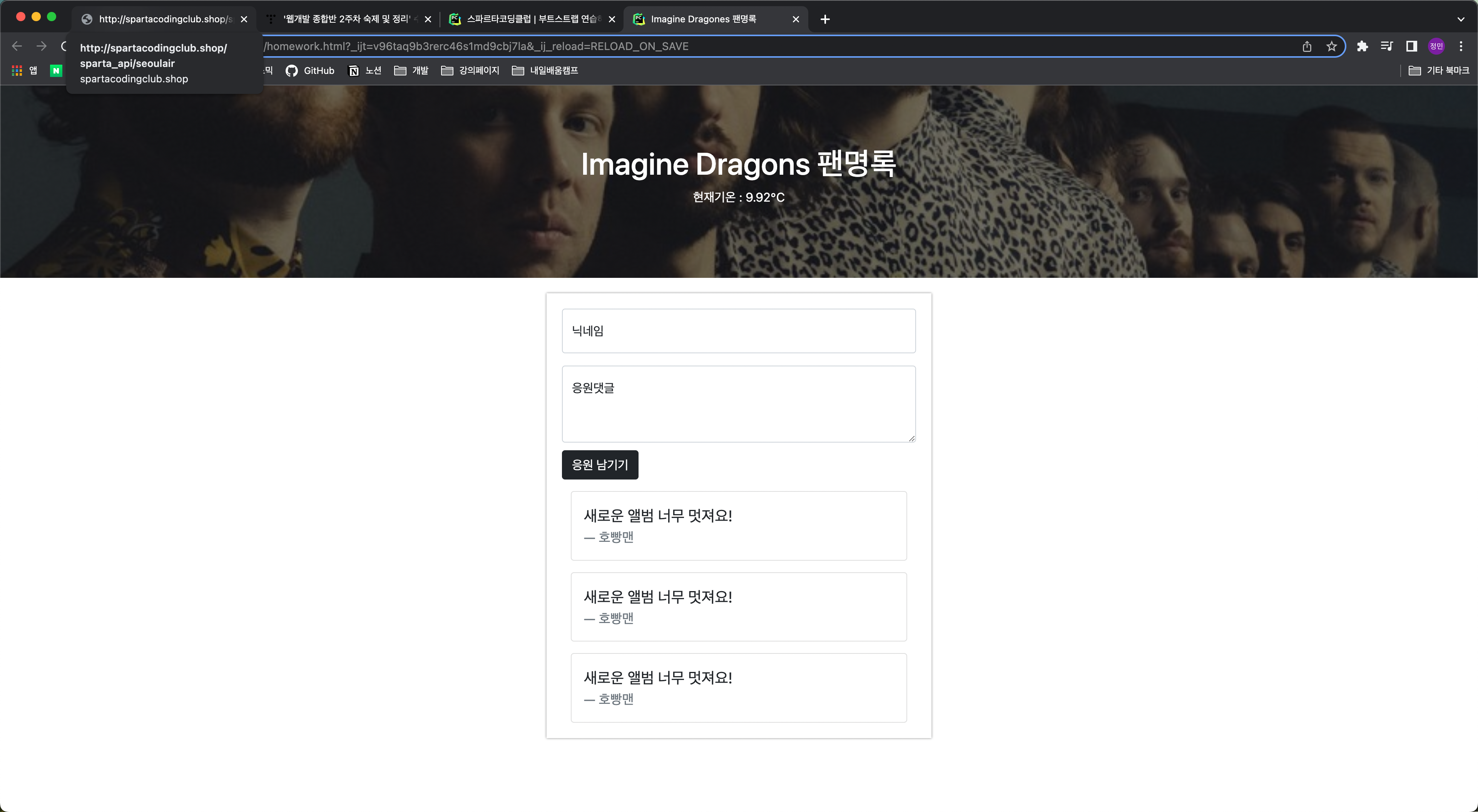Image resolution: width=1478 pixels, height=812 pixels.
Task: Click into the 닉네임 input field
Action: pyautogui.click(x=739, y=331)
